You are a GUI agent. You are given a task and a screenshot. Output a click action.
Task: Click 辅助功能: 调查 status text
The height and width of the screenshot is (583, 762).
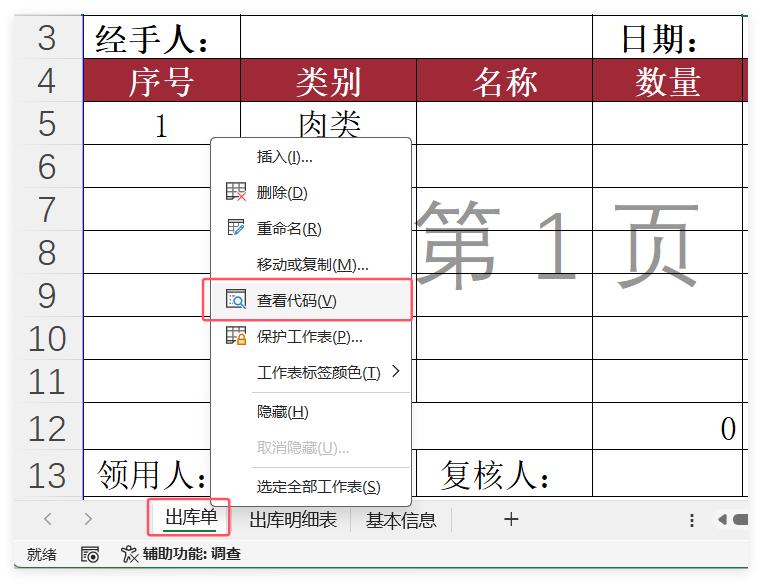(x=191, y=554)
